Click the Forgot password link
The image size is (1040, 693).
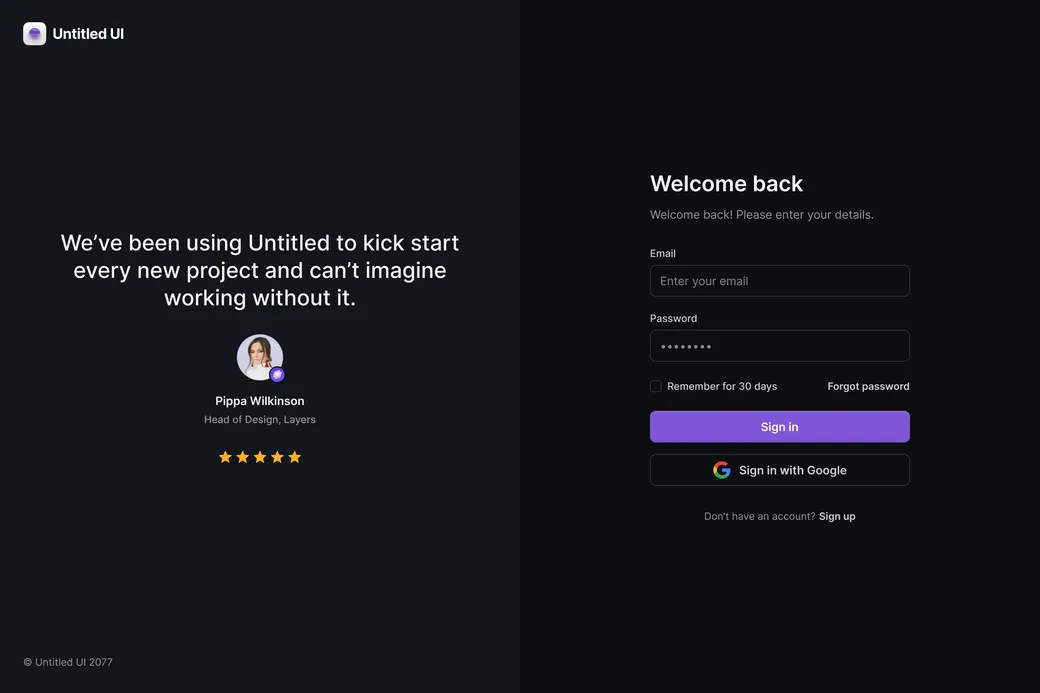point(868,385)
